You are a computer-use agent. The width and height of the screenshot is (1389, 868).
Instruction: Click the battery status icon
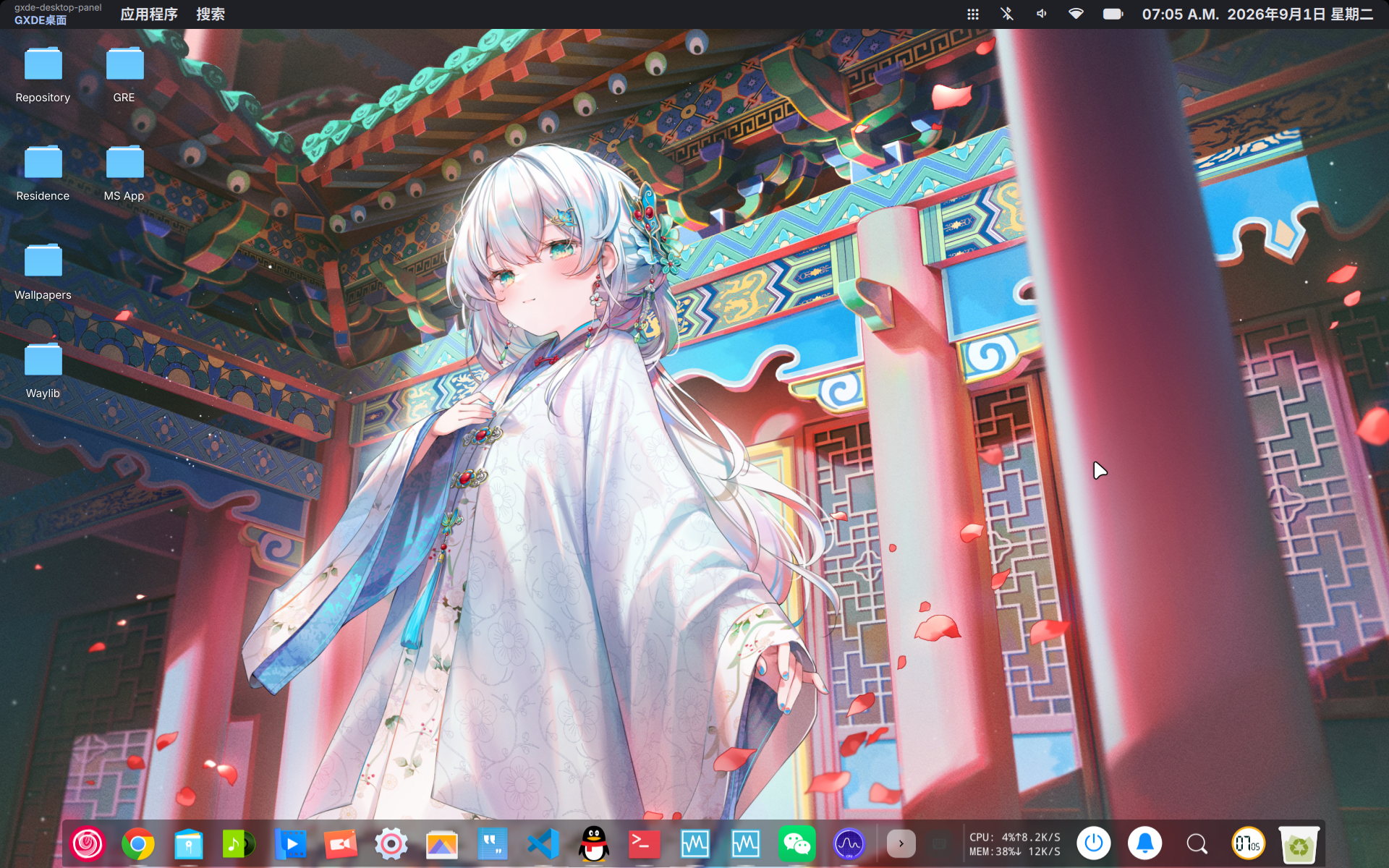[x=1113, y=14]
